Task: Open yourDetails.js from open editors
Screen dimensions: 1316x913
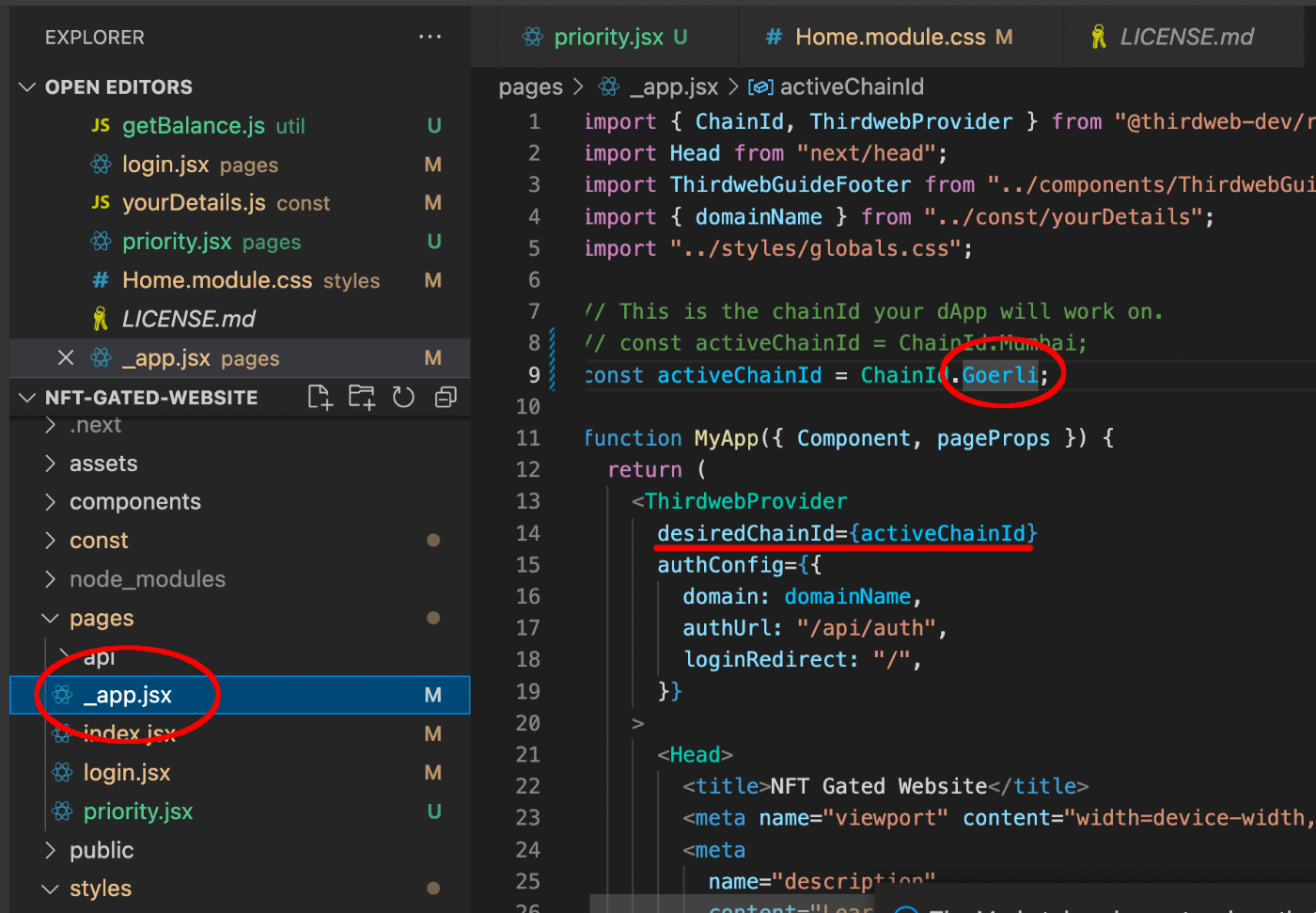Action: point(240,202)
